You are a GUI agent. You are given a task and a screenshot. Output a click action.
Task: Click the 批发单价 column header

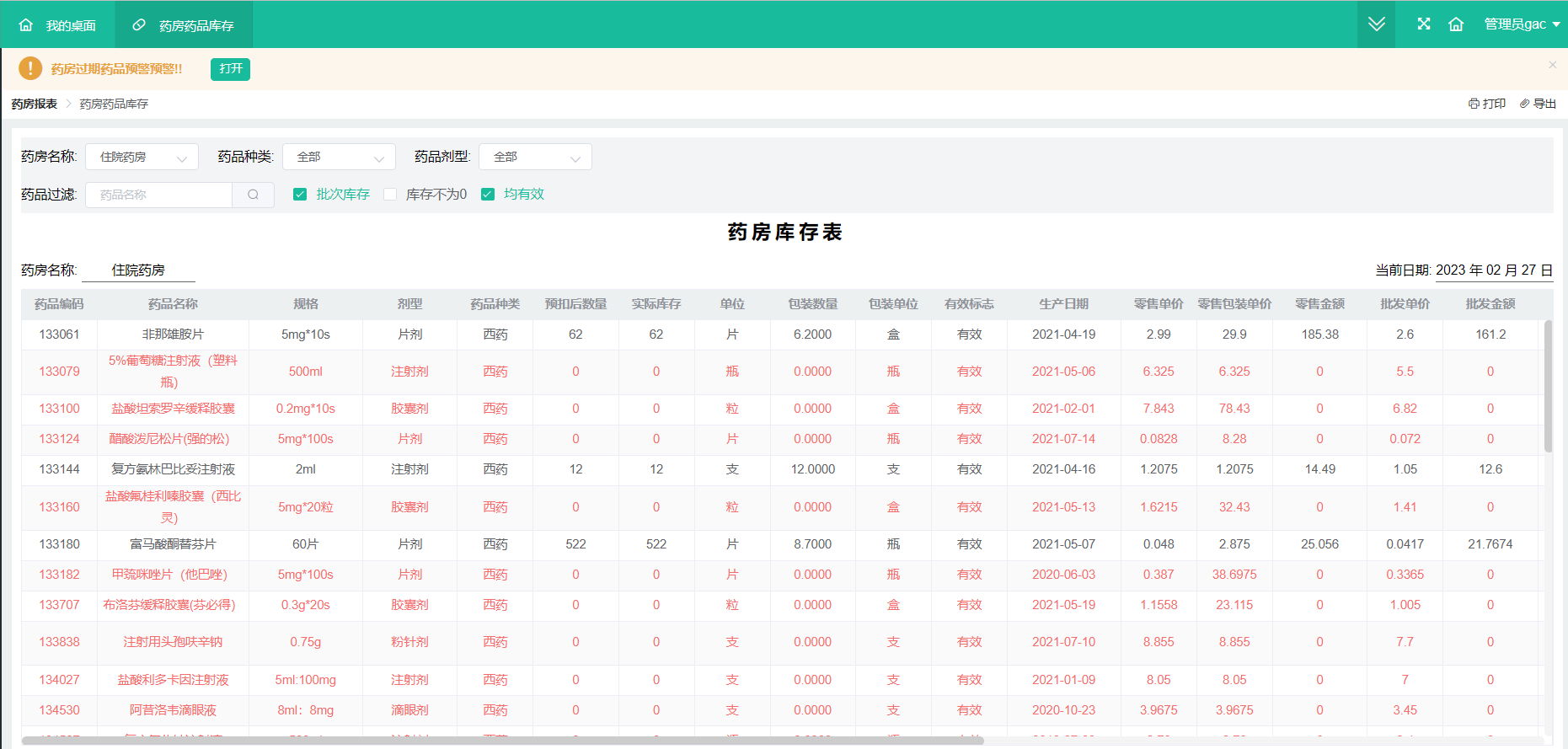[1405, 304]
